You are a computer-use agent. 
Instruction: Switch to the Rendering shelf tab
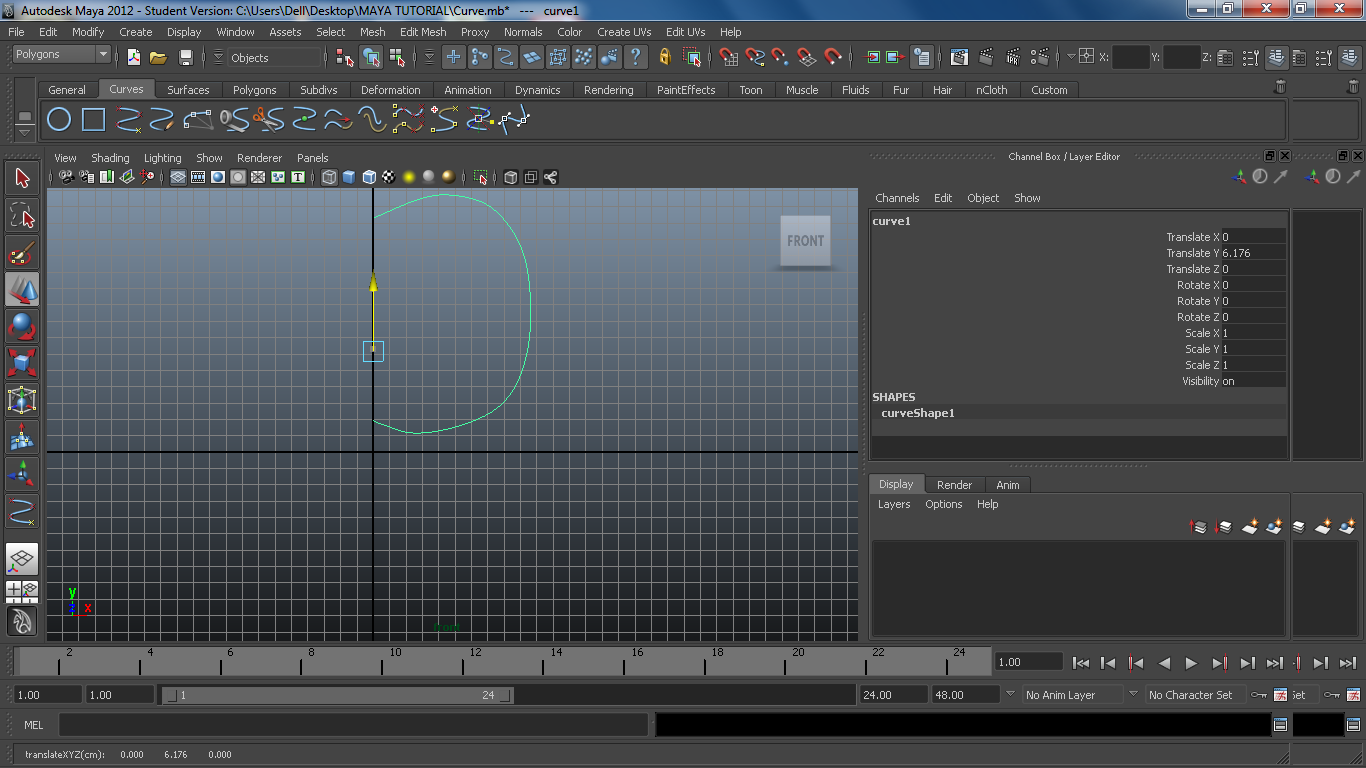point(609,90)
